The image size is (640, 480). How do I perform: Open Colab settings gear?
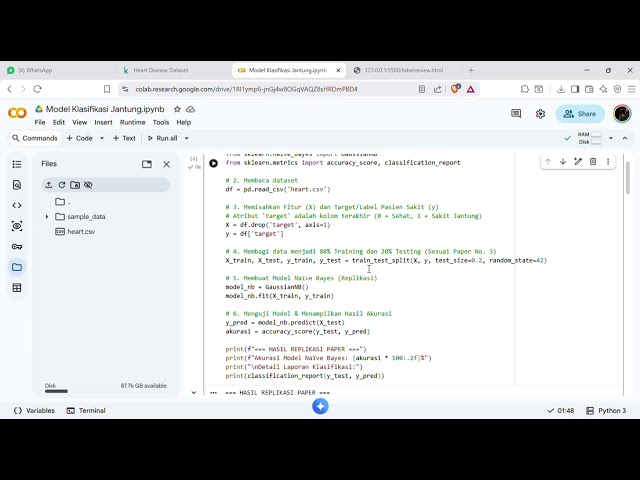[x=540, y=114]
